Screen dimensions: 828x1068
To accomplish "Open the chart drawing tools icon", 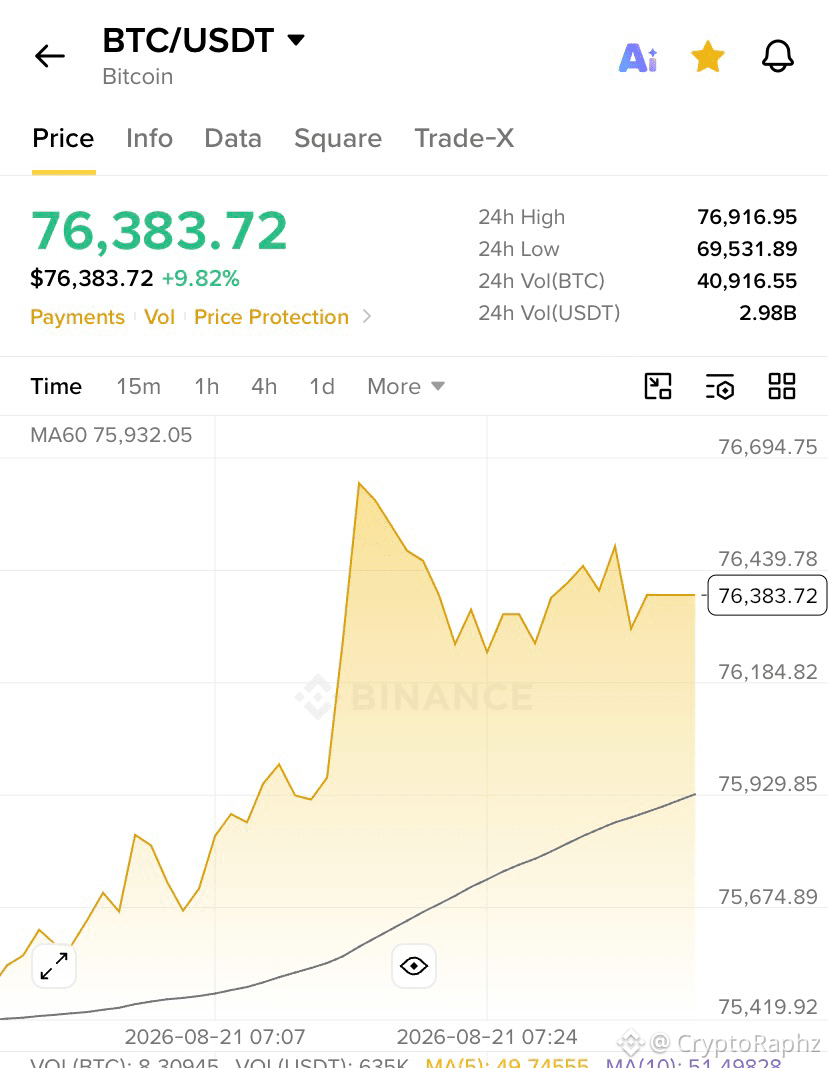I will click(658, 386).
